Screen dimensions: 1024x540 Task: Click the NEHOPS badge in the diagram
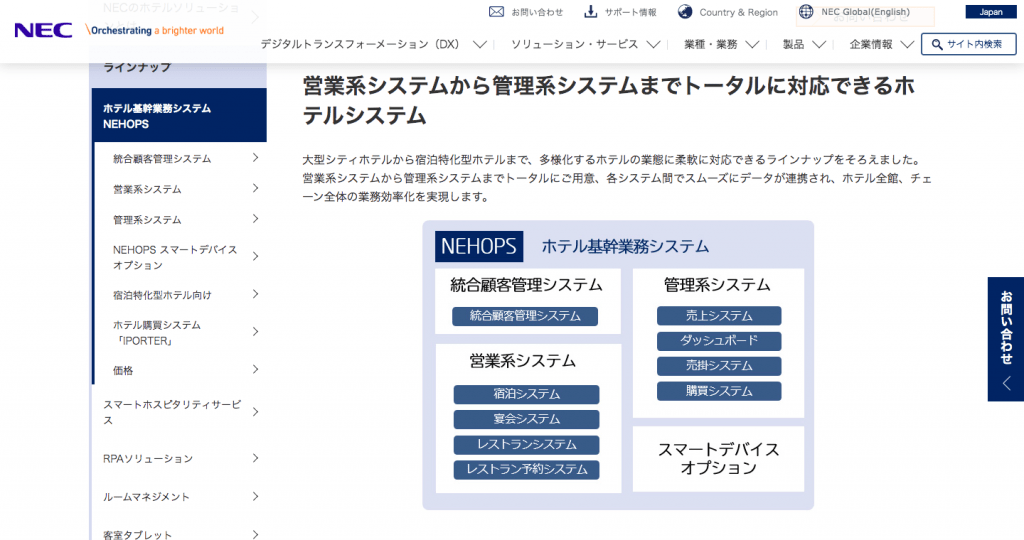(479, 246)
